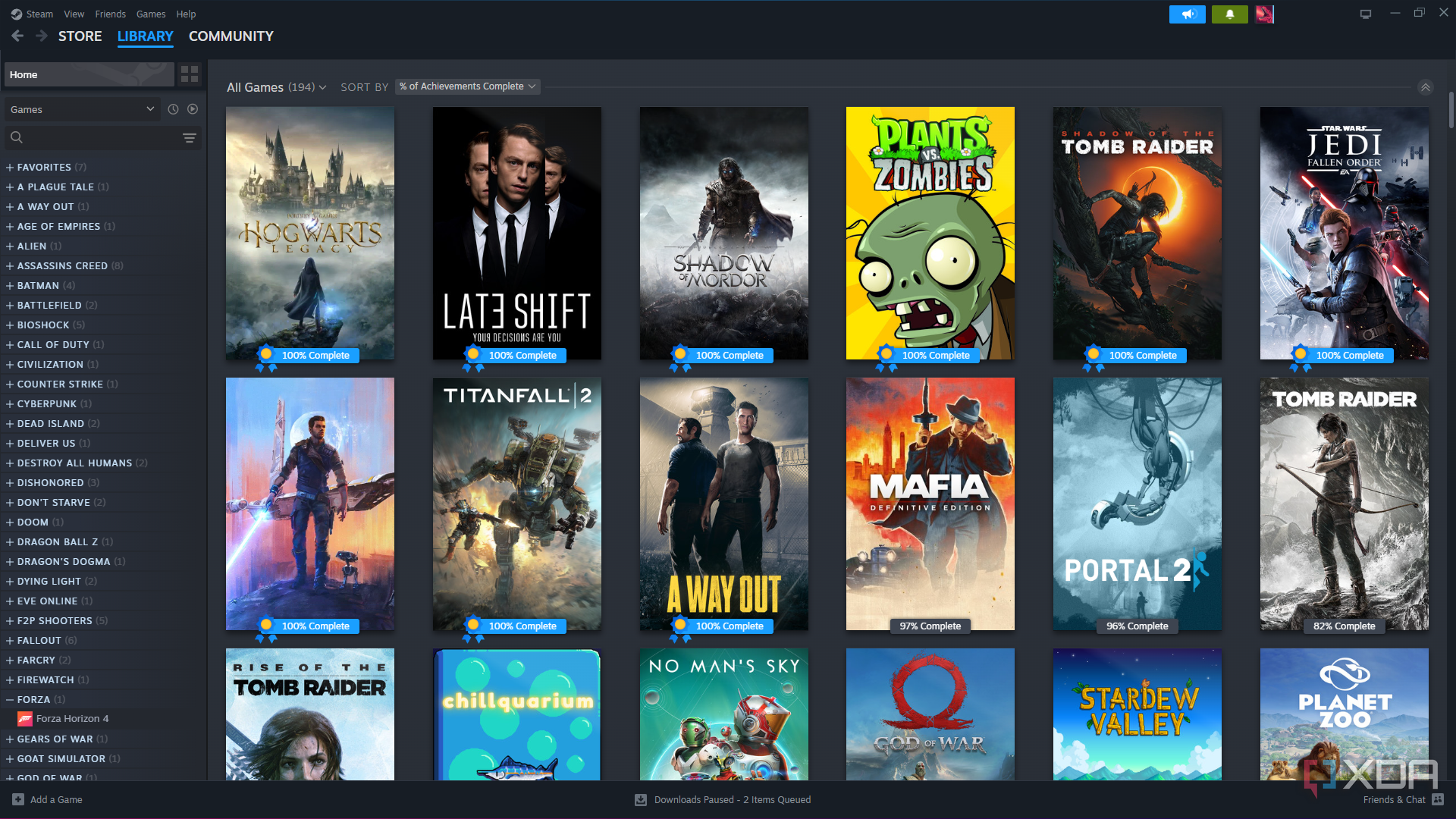The height and width of the screenshot is (819, 1456).
Task: Open Hogwarts Legacy from the library grid
Action: 309,233
